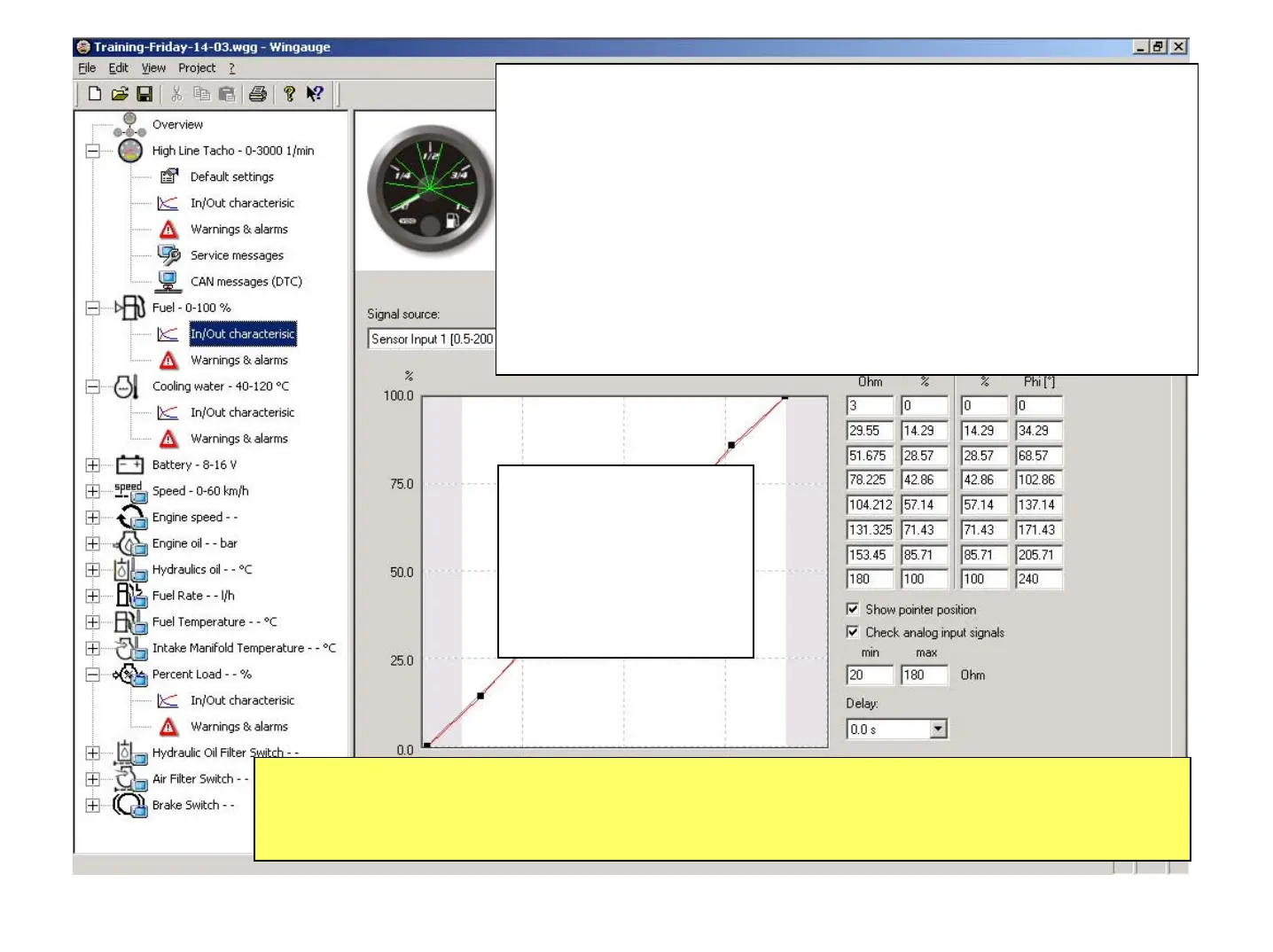
Task: Open the View menu
Action: tap(153, 68)
